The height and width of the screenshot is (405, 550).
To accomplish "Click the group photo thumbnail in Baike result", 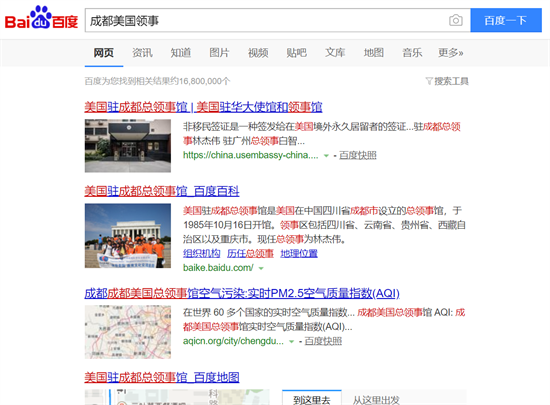I will (128, 236).
